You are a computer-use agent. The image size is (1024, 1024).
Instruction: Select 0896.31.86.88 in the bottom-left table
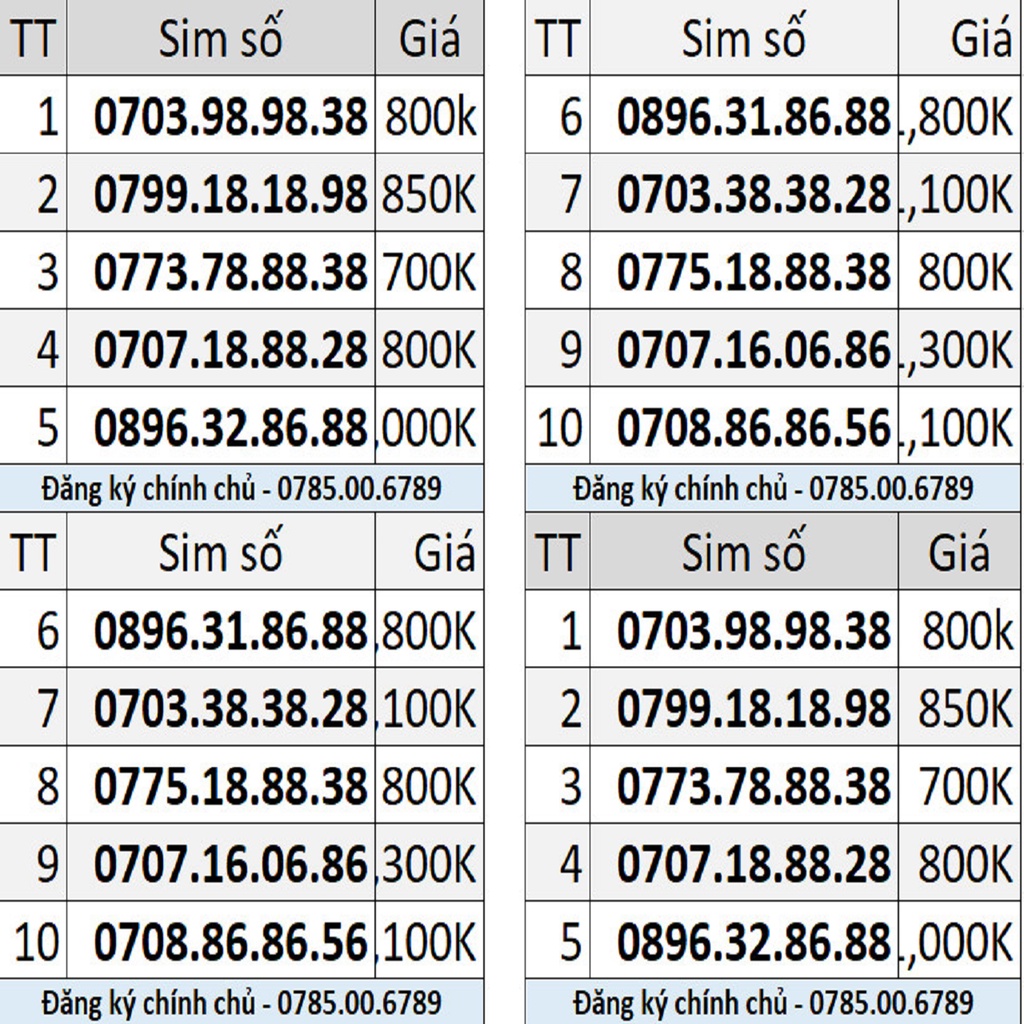coord(231,632)
